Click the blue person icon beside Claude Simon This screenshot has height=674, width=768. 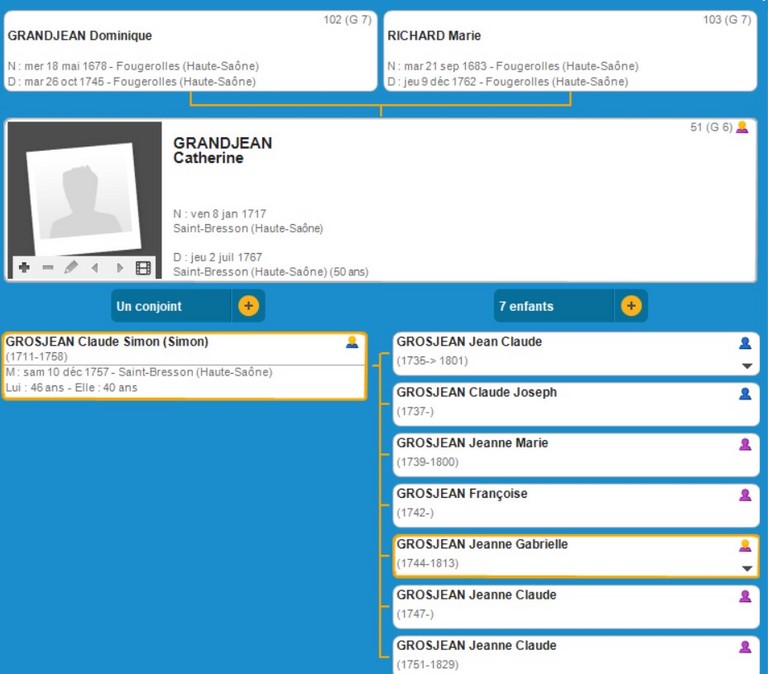(x=351, y=342)
